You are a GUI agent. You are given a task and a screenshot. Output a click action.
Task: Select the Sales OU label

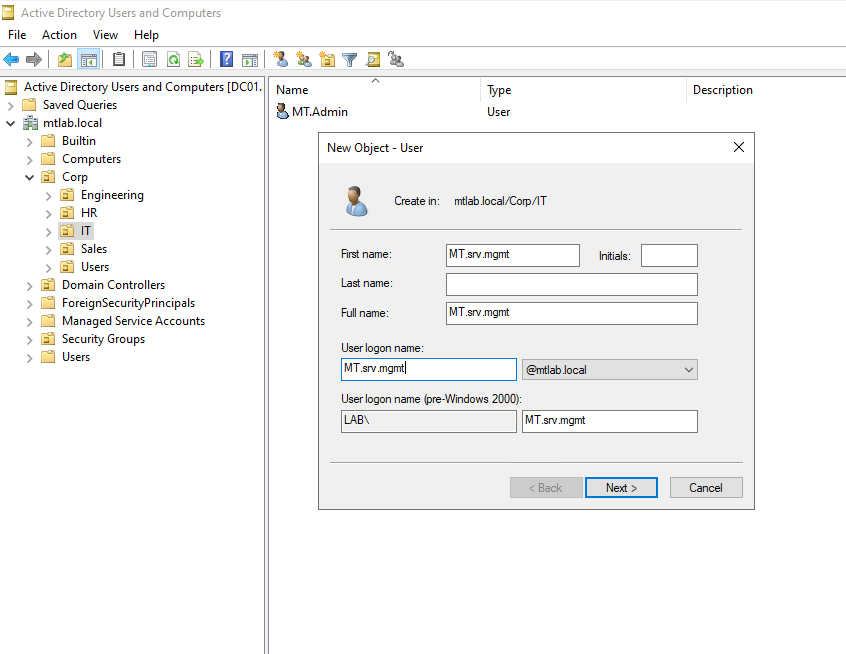tap(93, 249)
